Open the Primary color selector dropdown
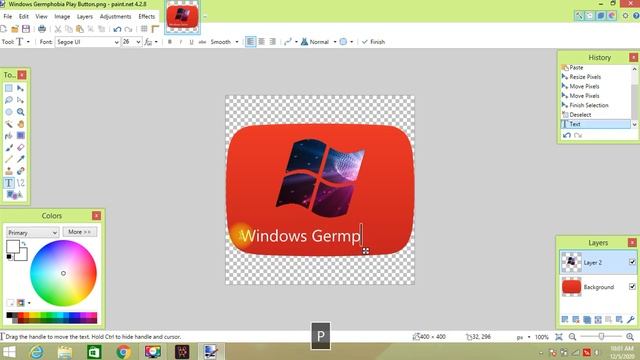 point(33,233)
